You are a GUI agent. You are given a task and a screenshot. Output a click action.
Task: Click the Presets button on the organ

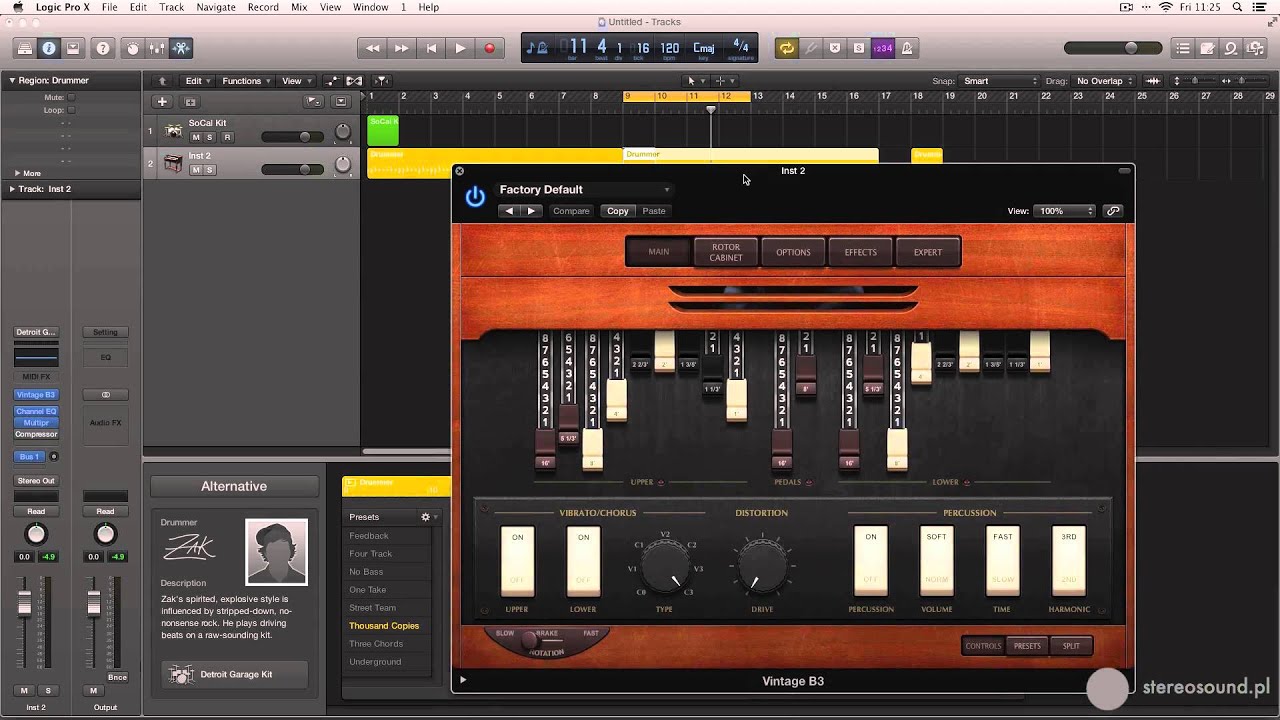pos(1027,646)
